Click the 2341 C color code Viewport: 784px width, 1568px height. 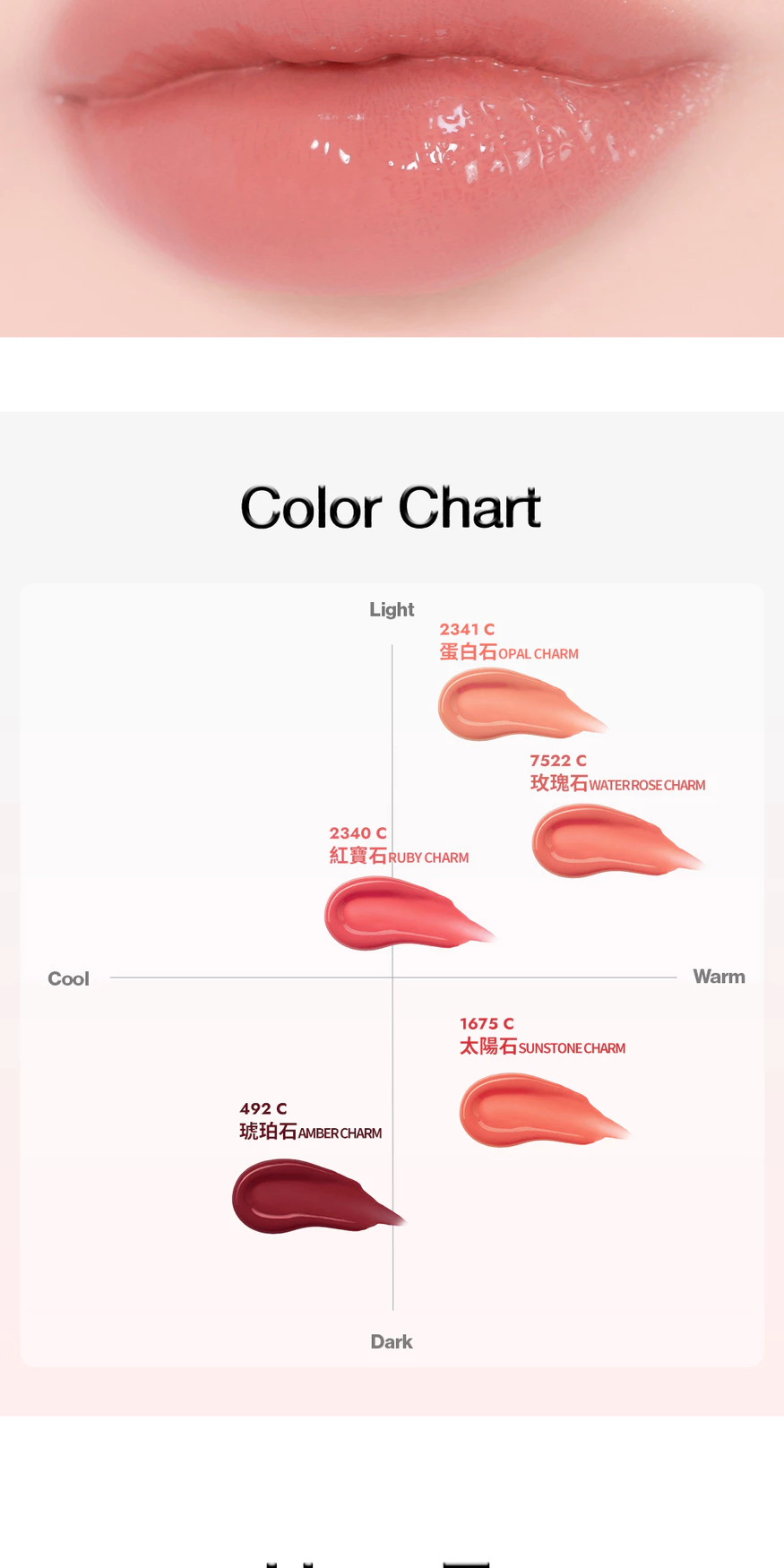(467, 630)
